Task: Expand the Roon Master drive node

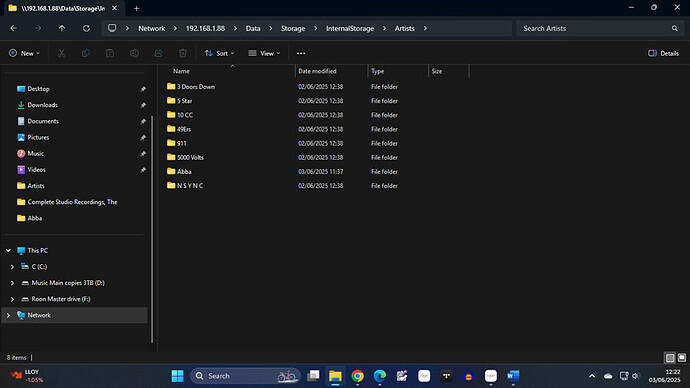Action: coord(12,299)
